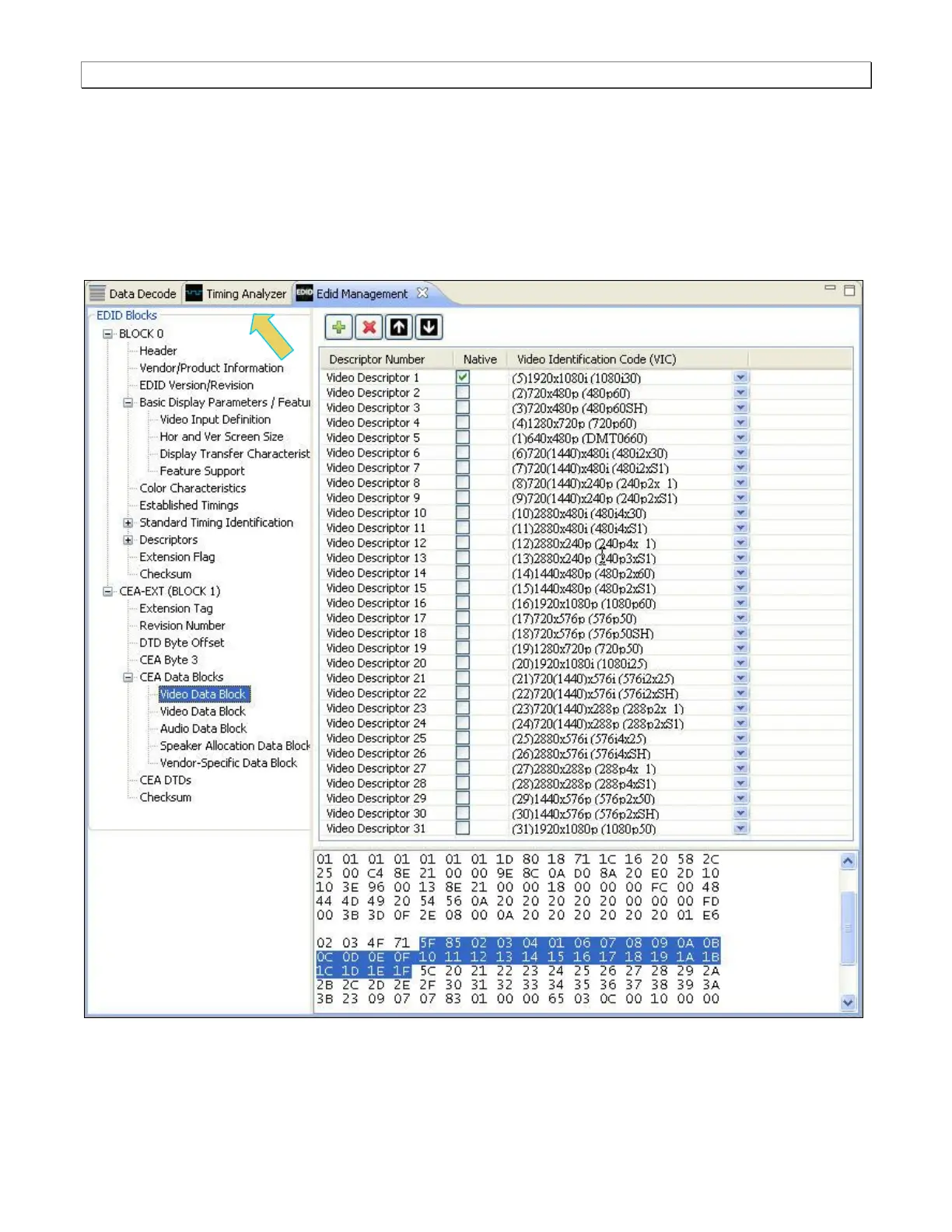The height and width of the screenshot is (1232, 952).
Task: Open VIC dropdown for Video Descriptor 1
Action: point(740,377)
